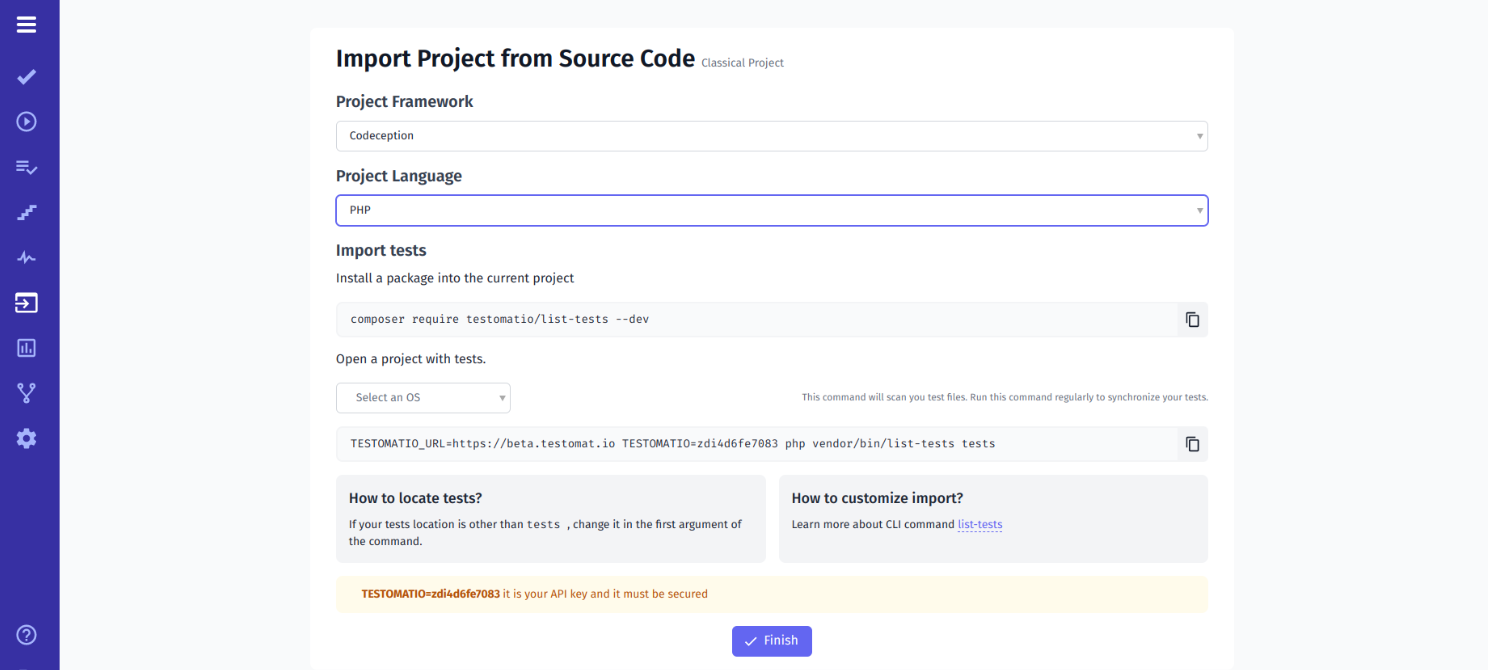Select the branches icon in the sidebar
Screen dimensions: 1488x670
pos(26,392)
